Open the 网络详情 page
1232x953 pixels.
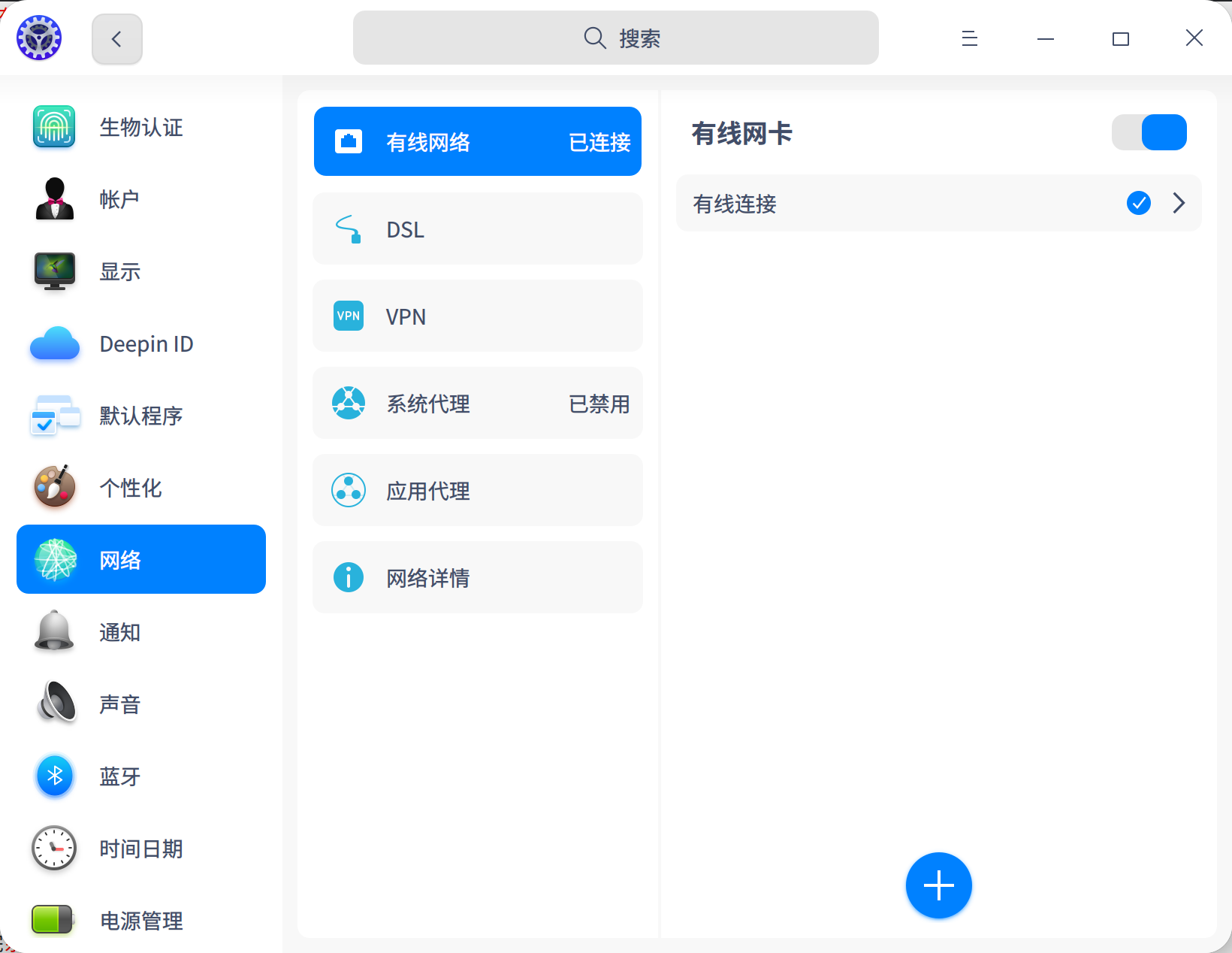pos(477,577)
